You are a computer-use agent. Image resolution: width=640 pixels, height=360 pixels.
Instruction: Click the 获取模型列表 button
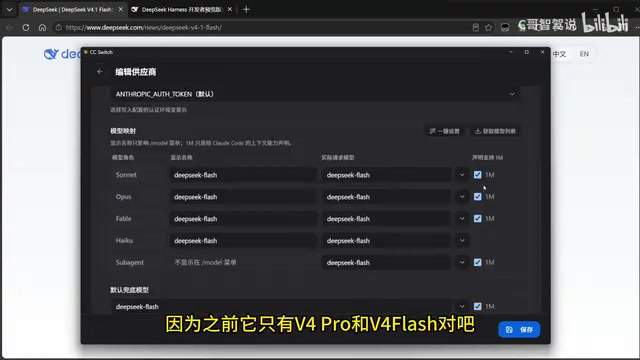(x=495, y=131)
